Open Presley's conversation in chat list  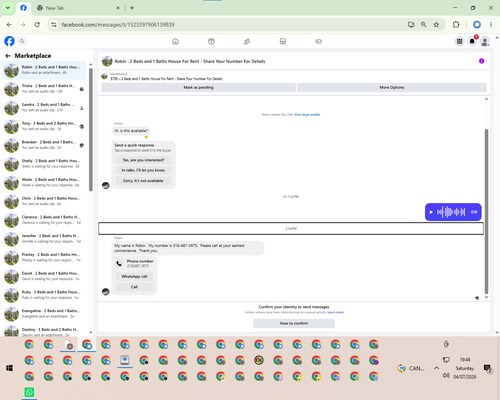pos(44,257)
